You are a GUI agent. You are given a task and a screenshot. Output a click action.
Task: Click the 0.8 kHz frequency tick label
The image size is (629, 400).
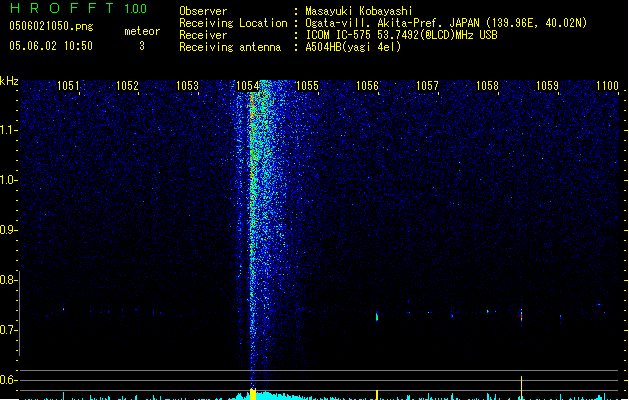pos(8,280)
